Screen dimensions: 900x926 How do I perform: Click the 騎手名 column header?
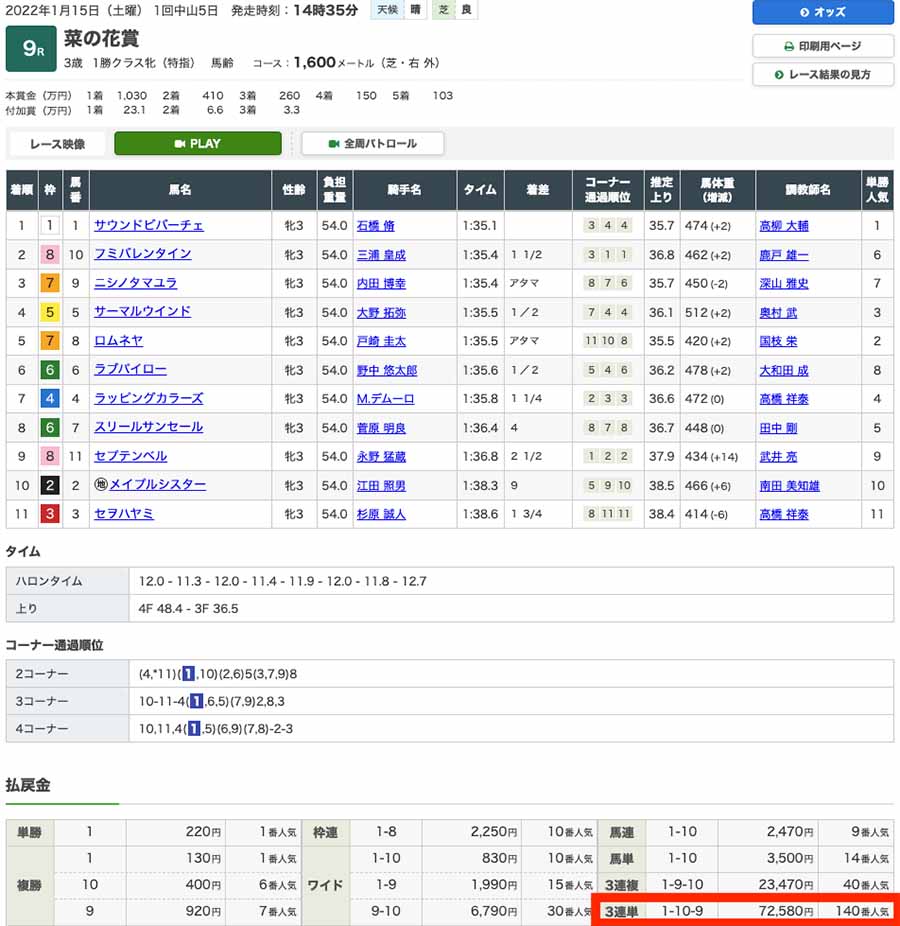point(405,190)
